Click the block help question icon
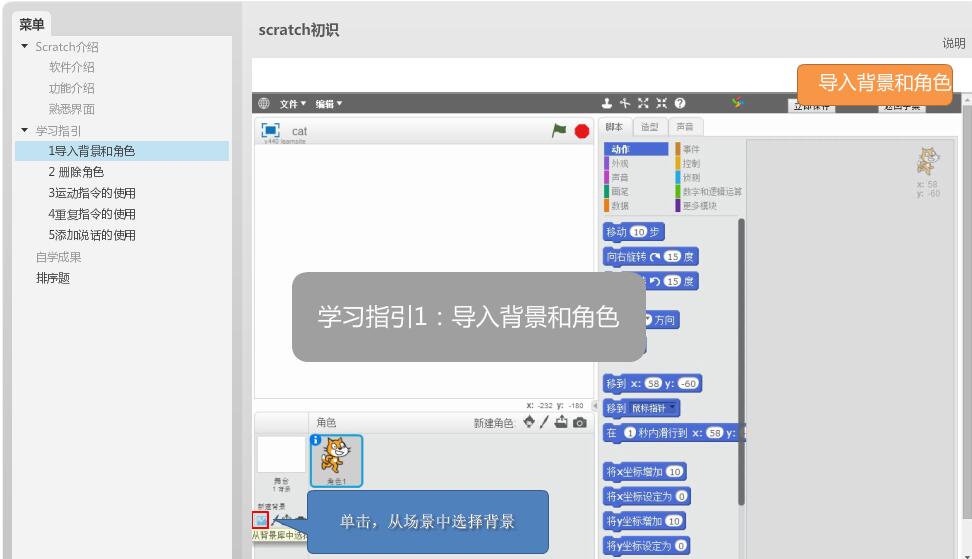972x559 pixels. tap(680, 103)
